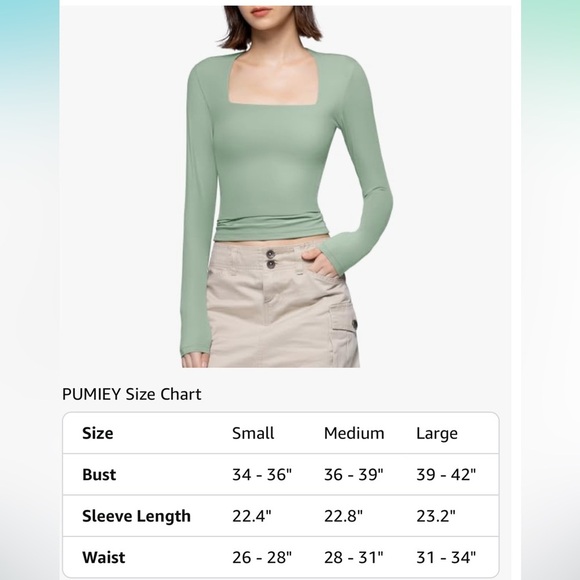Click the Medium bust value 36 - 39"

pyautogui.click(x=354, y=475)
